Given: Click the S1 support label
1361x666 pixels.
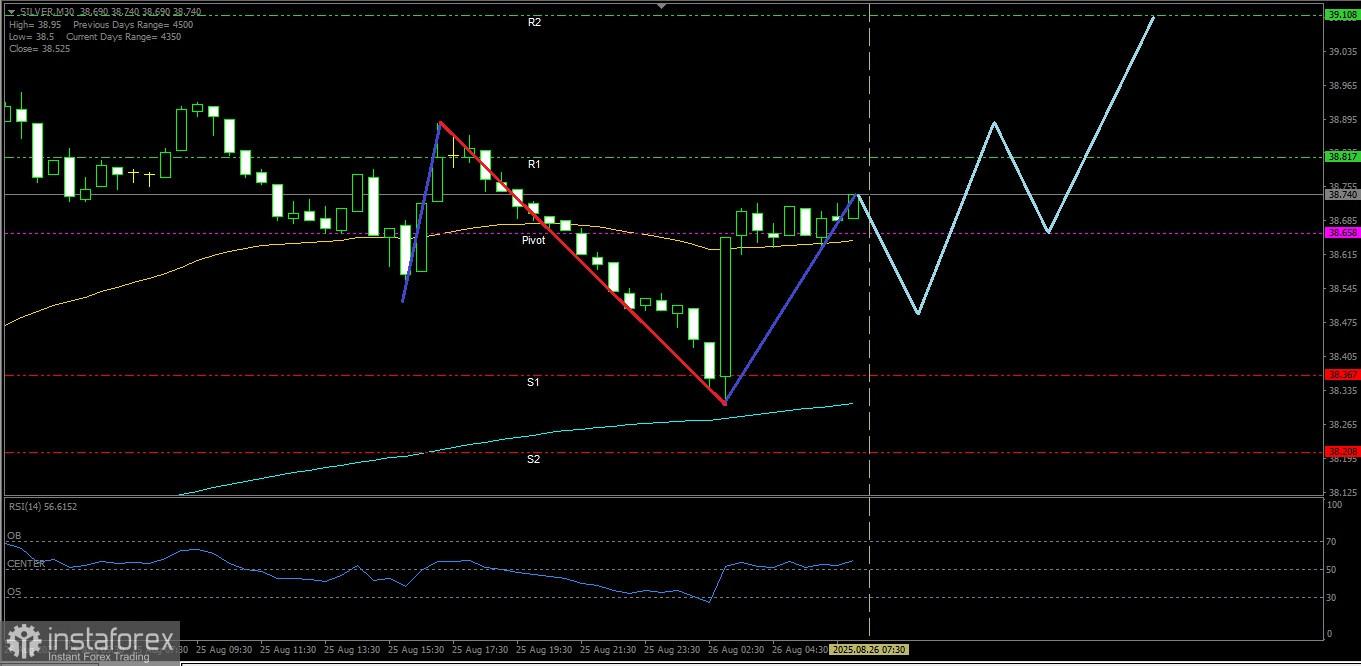Looking at the screenshot, I should tap(534, 382).
